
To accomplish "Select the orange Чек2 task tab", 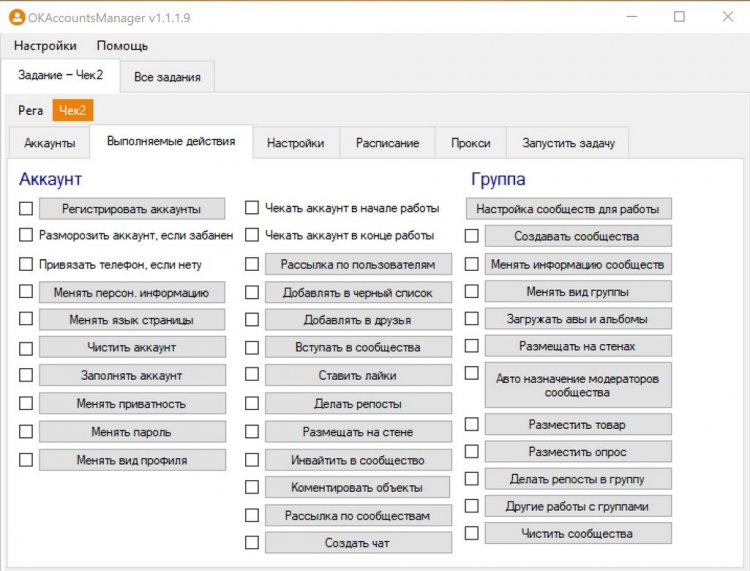I will tap(72, 110).
